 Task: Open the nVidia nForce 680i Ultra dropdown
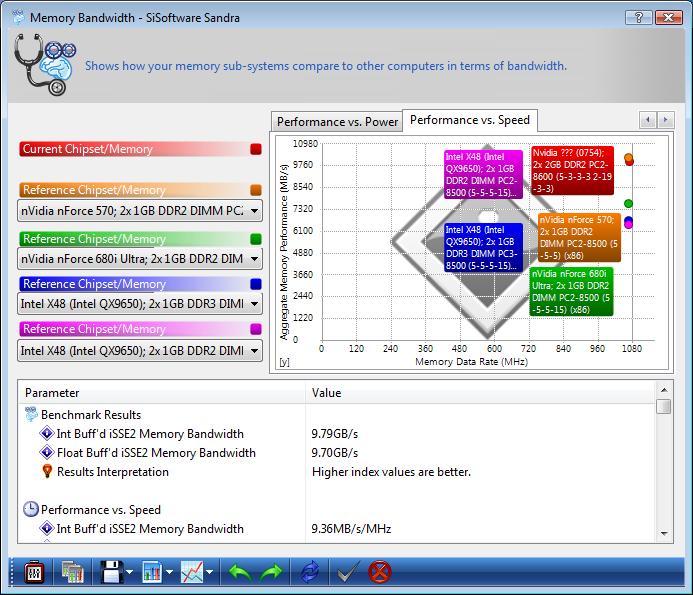[x=140, y=259]
